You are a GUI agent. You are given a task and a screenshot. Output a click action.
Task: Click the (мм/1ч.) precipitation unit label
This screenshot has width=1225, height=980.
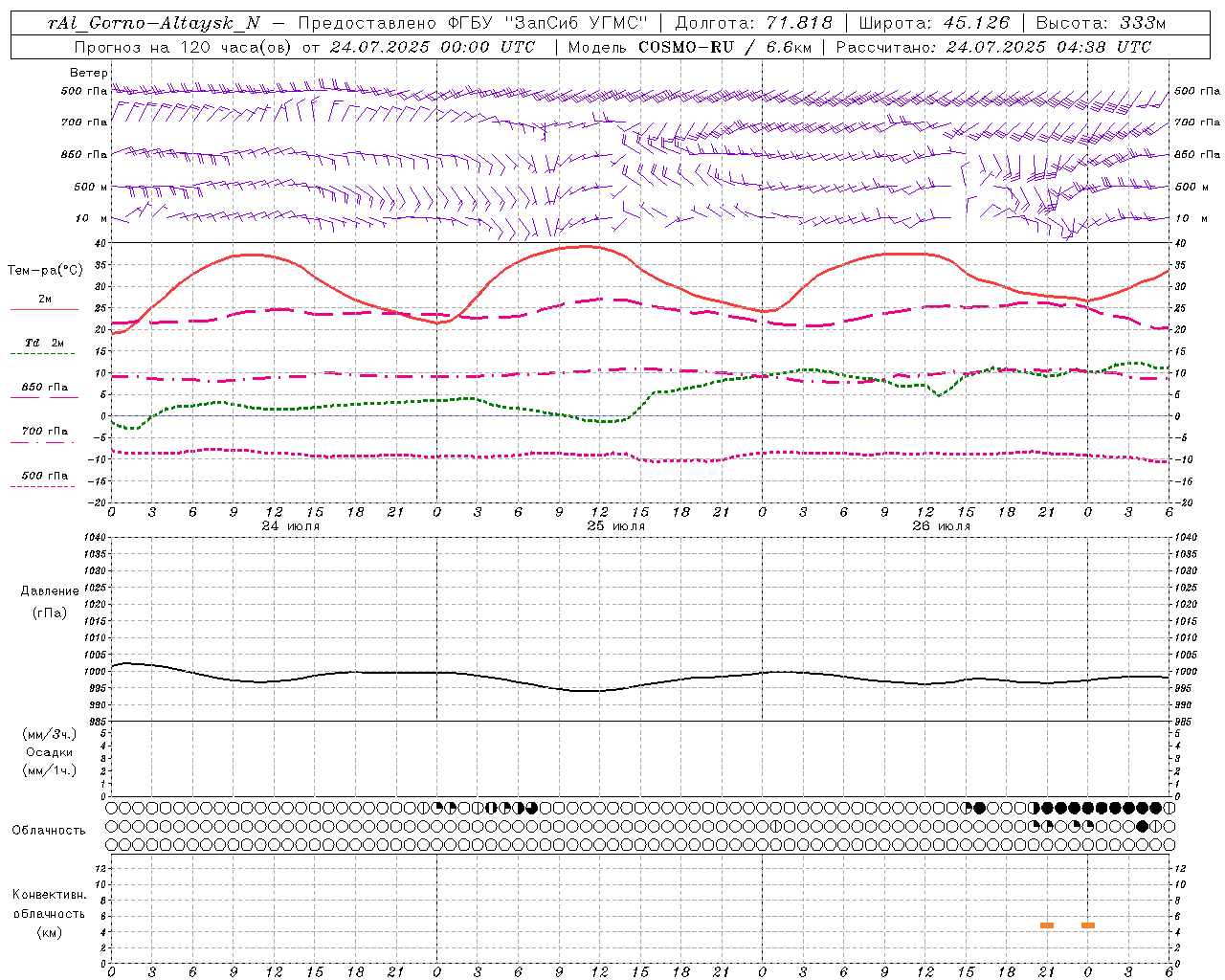point(50,770)
